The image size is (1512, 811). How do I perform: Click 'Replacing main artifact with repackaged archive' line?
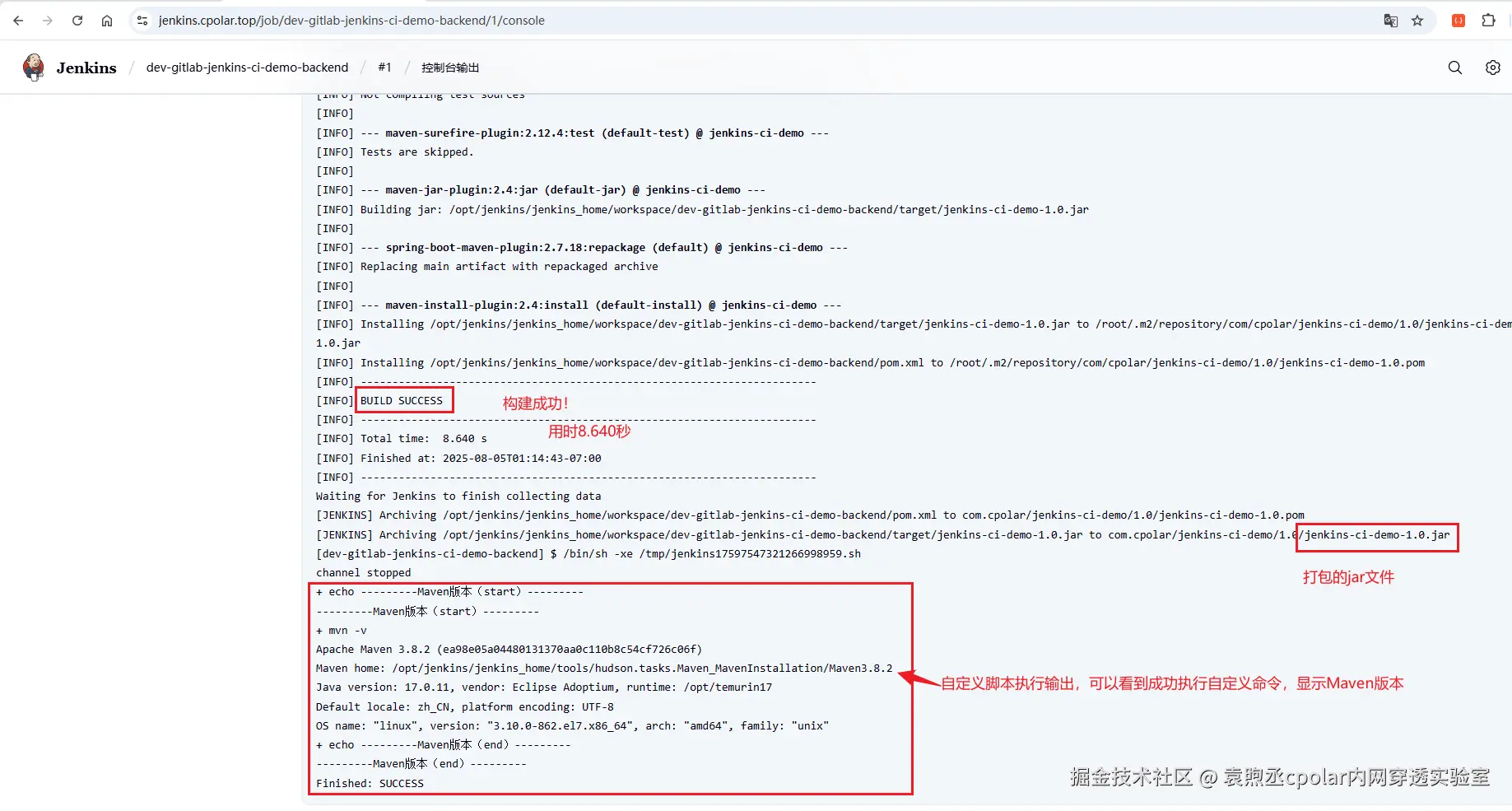click(487, 267)
